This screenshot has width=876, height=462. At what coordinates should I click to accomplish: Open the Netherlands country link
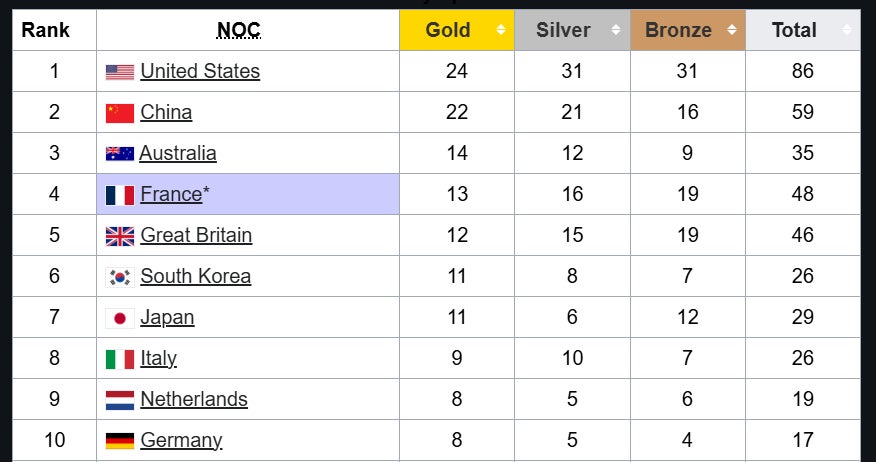194,399
